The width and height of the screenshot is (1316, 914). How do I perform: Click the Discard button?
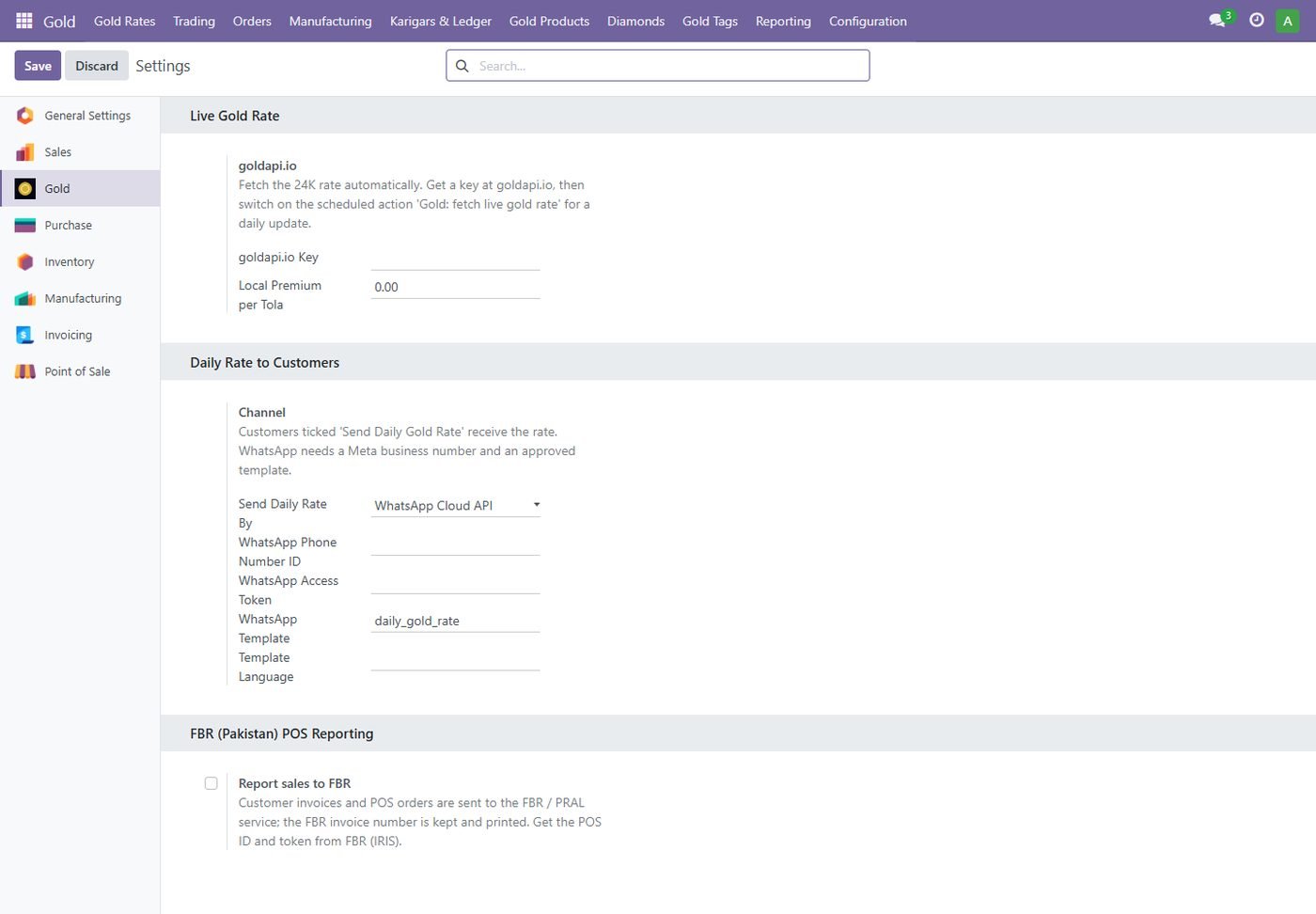coord(97,66)
